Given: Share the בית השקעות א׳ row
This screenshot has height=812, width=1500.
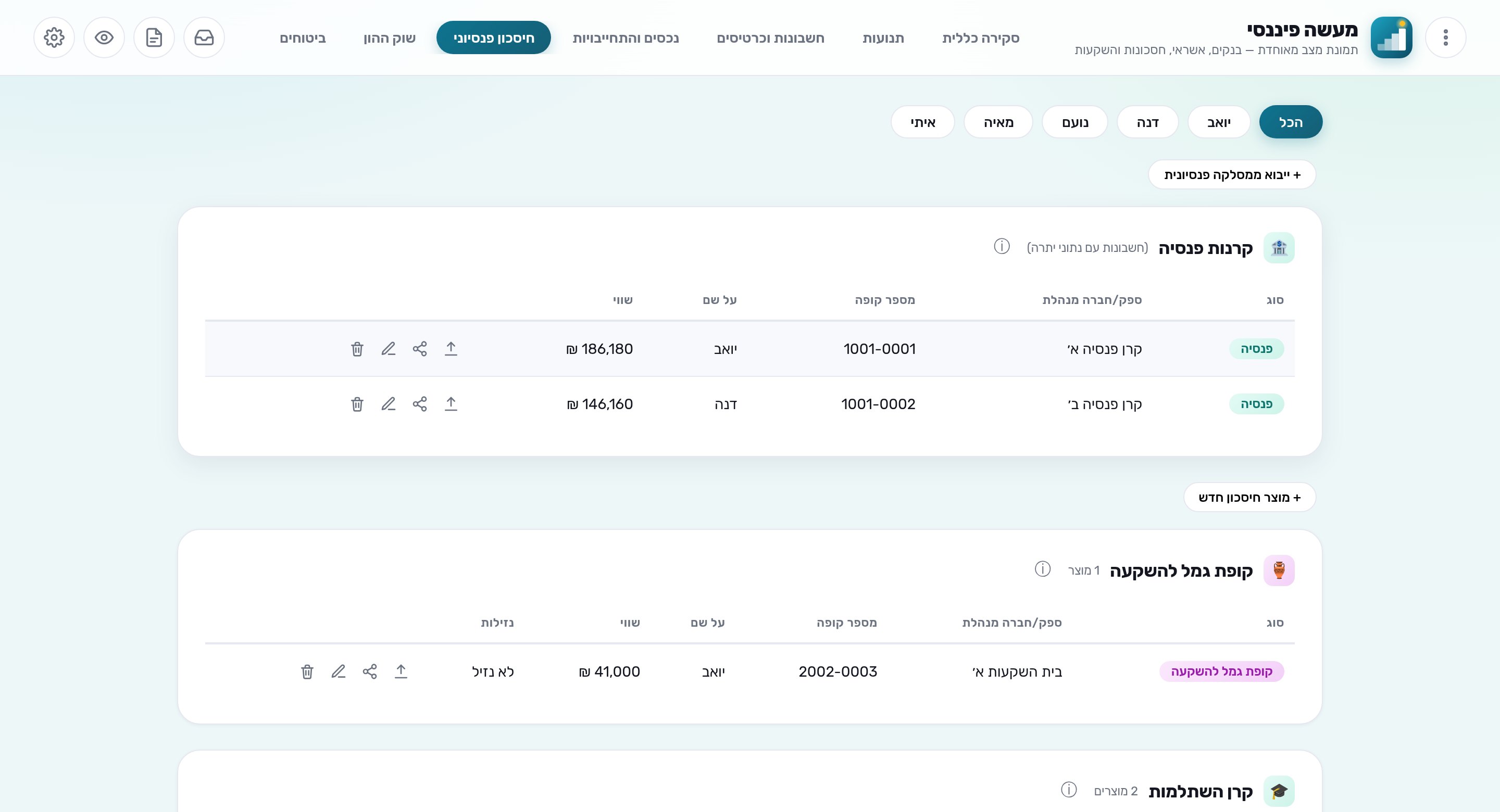Looking at the screenshot, I should (x=370, y=671).
